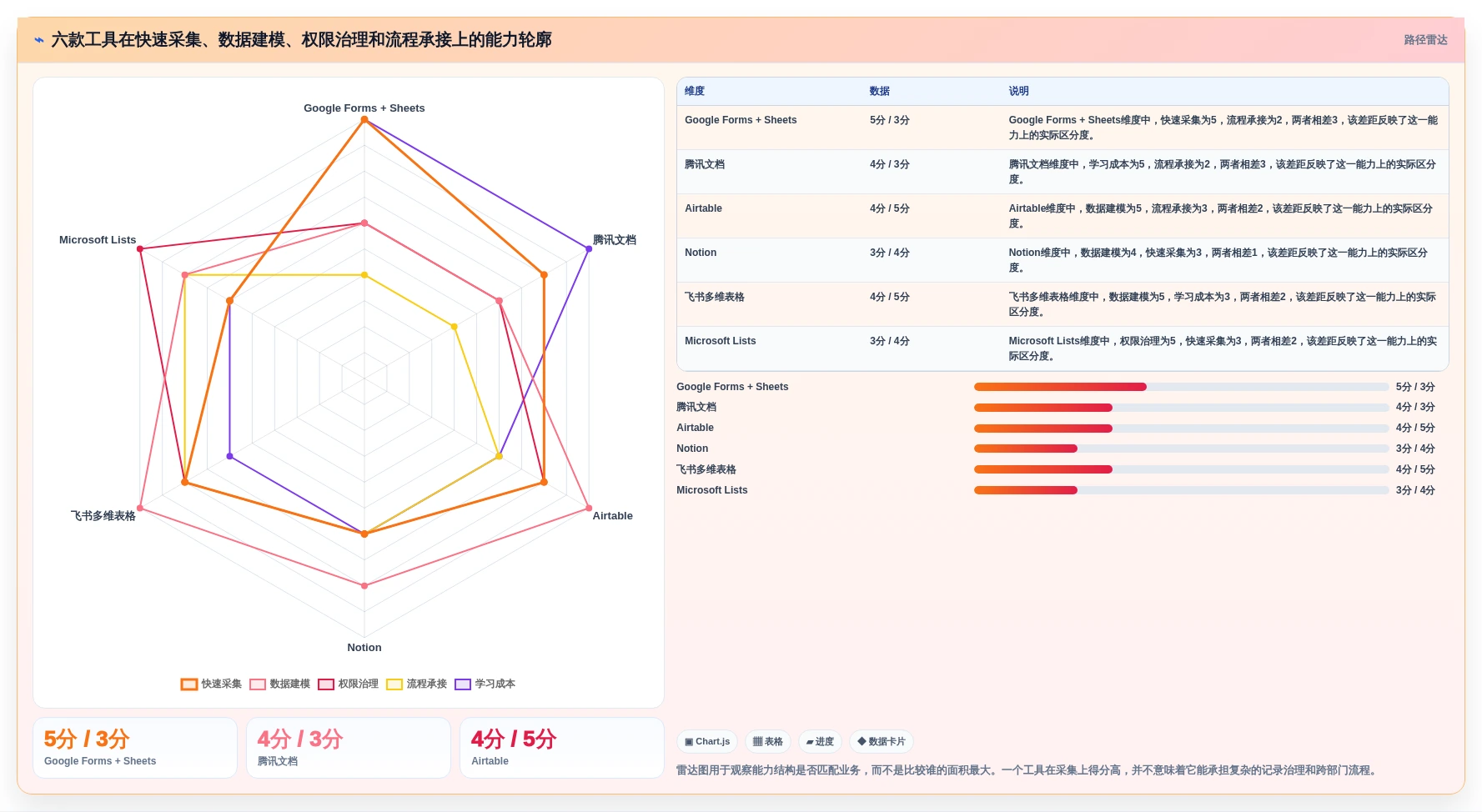The height and width of the screenshot is (812, 1482).
Task: Click the crimson data point at the Microsoft Lists vertex
Action: [x=140, y=249]
